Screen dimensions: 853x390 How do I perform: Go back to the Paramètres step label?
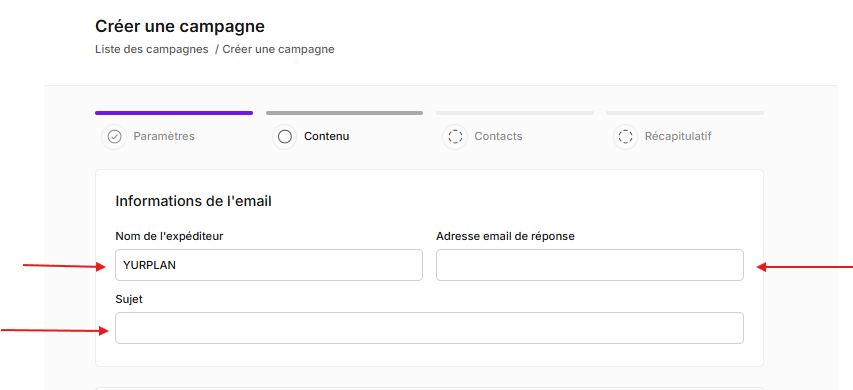(x=164, y=136)
